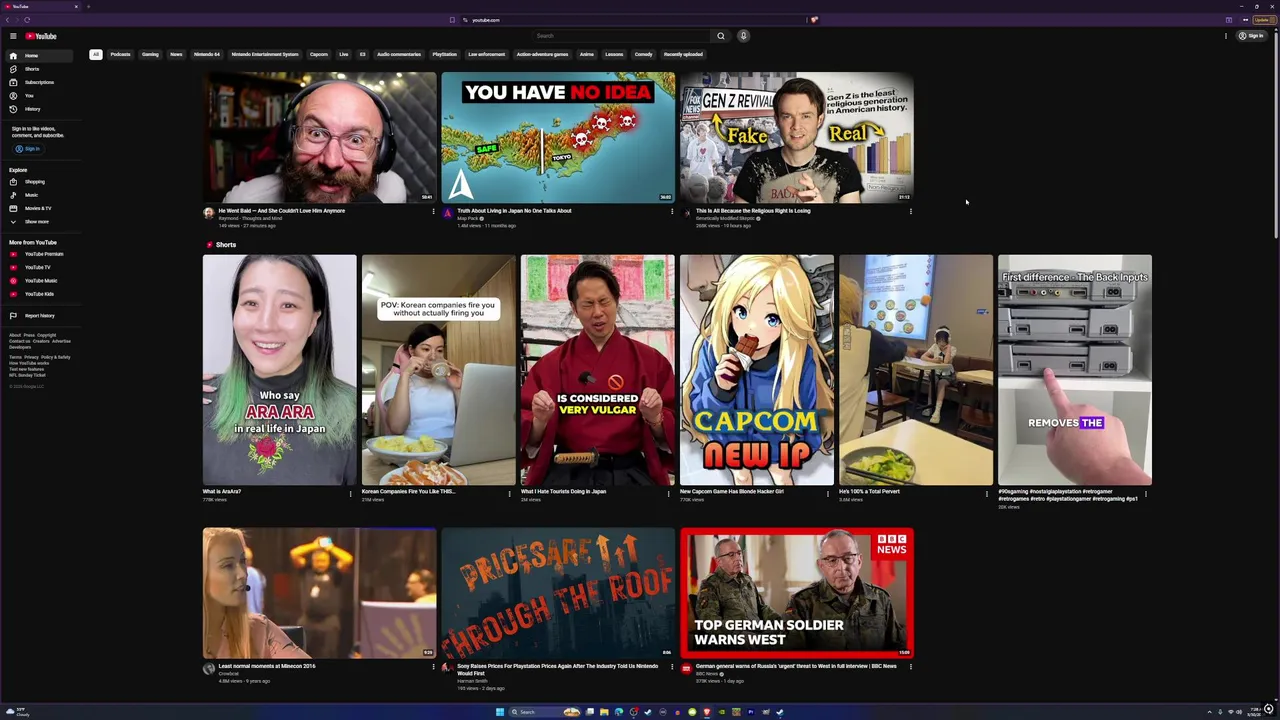Open YouTube Premium link

[x=40, y=254]
